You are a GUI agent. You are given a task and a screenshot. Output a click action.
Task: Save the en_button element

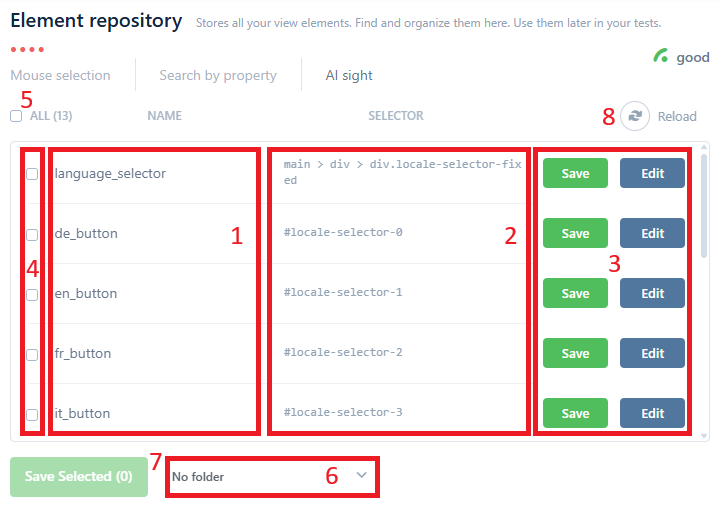tap(575, 293)
